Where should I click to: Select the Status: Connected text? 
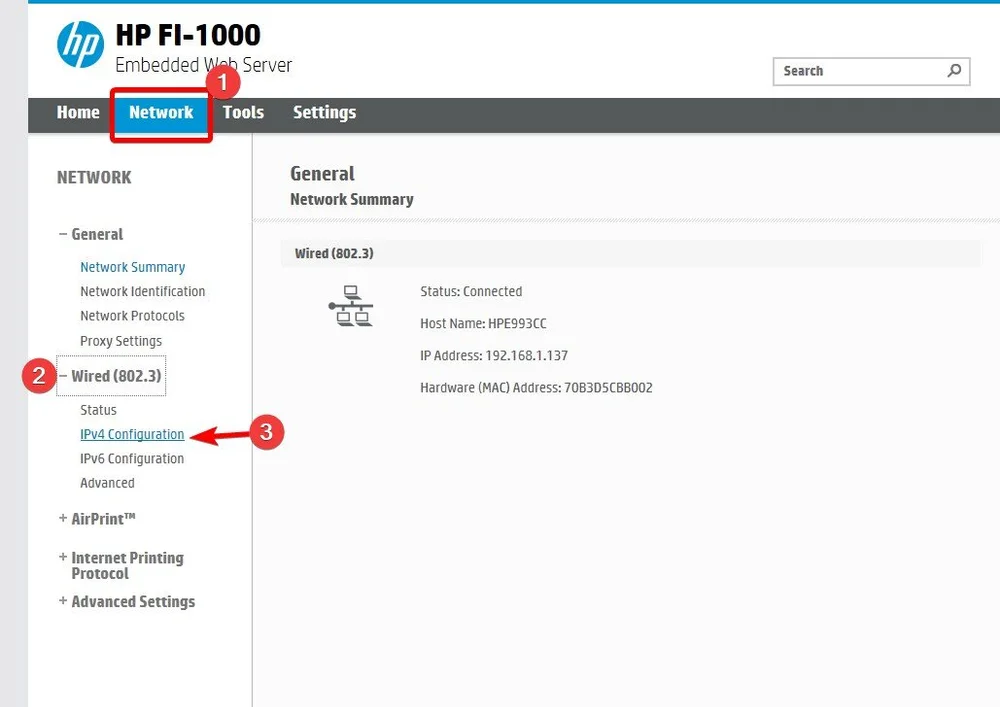point(471,291)
